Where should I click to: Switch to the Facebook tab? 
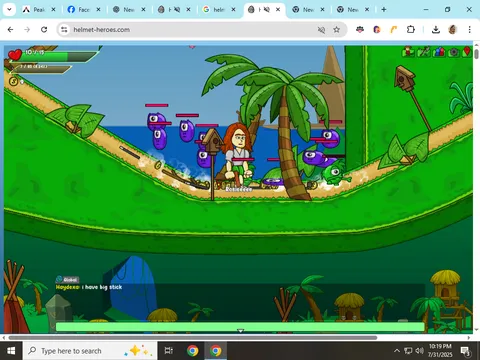84,10
